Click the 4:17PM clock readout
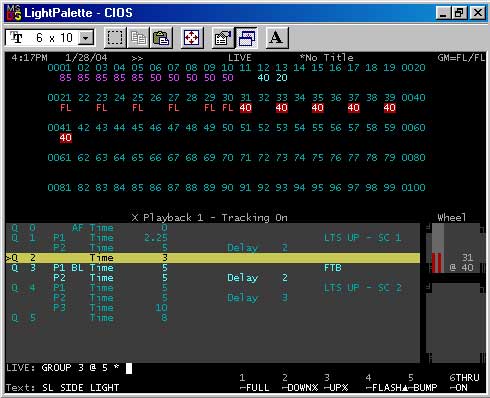 point(29,58)
